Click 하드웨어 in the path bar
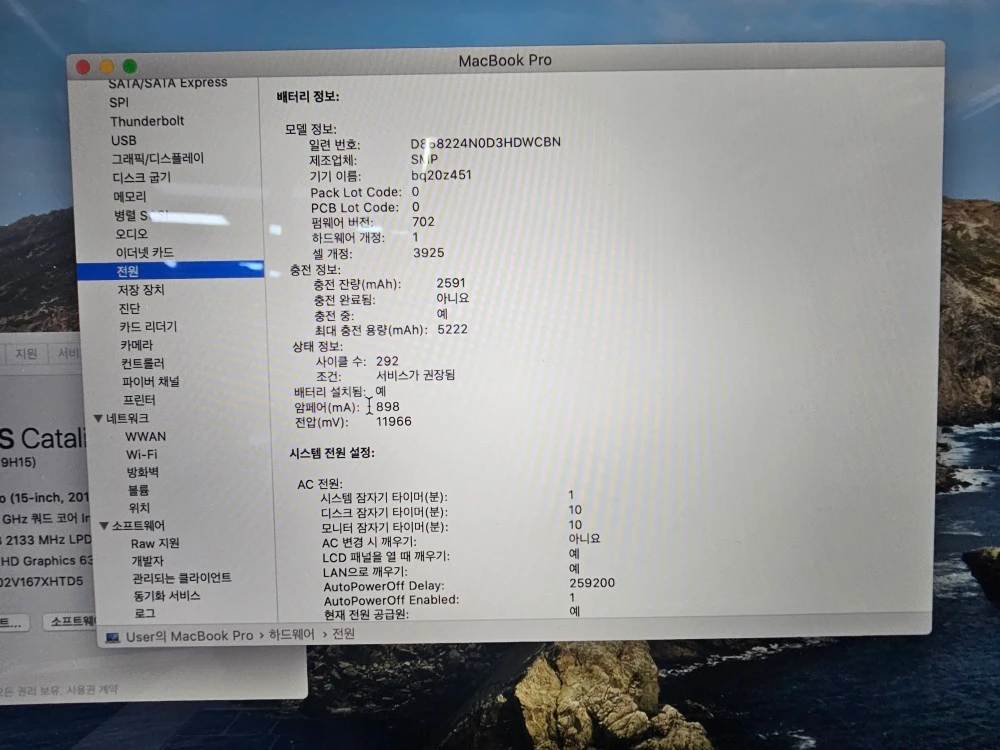Screen dimensions: 1000x750 click(x=291, y=635)
